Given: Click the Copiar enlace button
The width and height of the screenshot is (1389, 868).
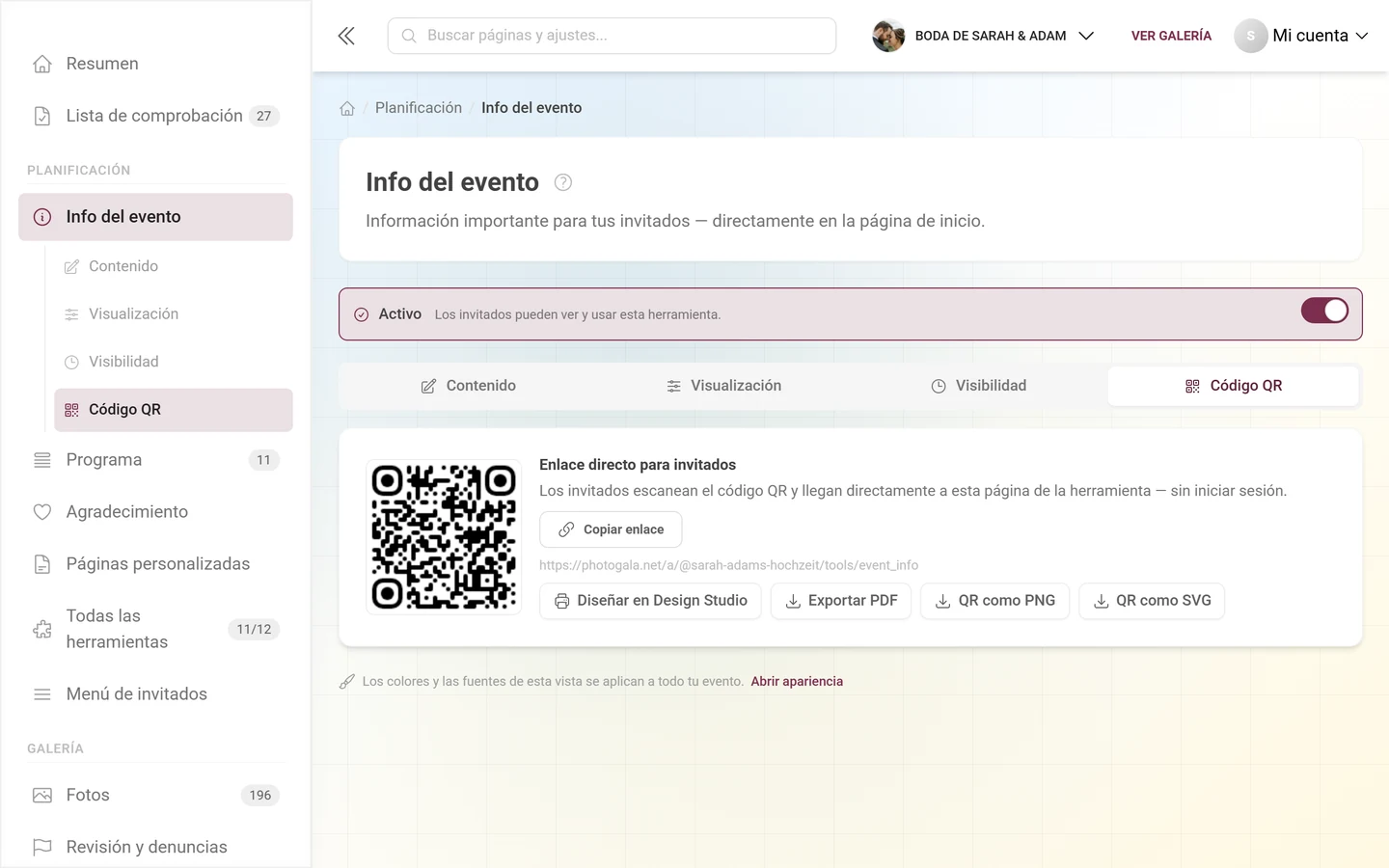Looking at the screenshot, I should [611, 529].
